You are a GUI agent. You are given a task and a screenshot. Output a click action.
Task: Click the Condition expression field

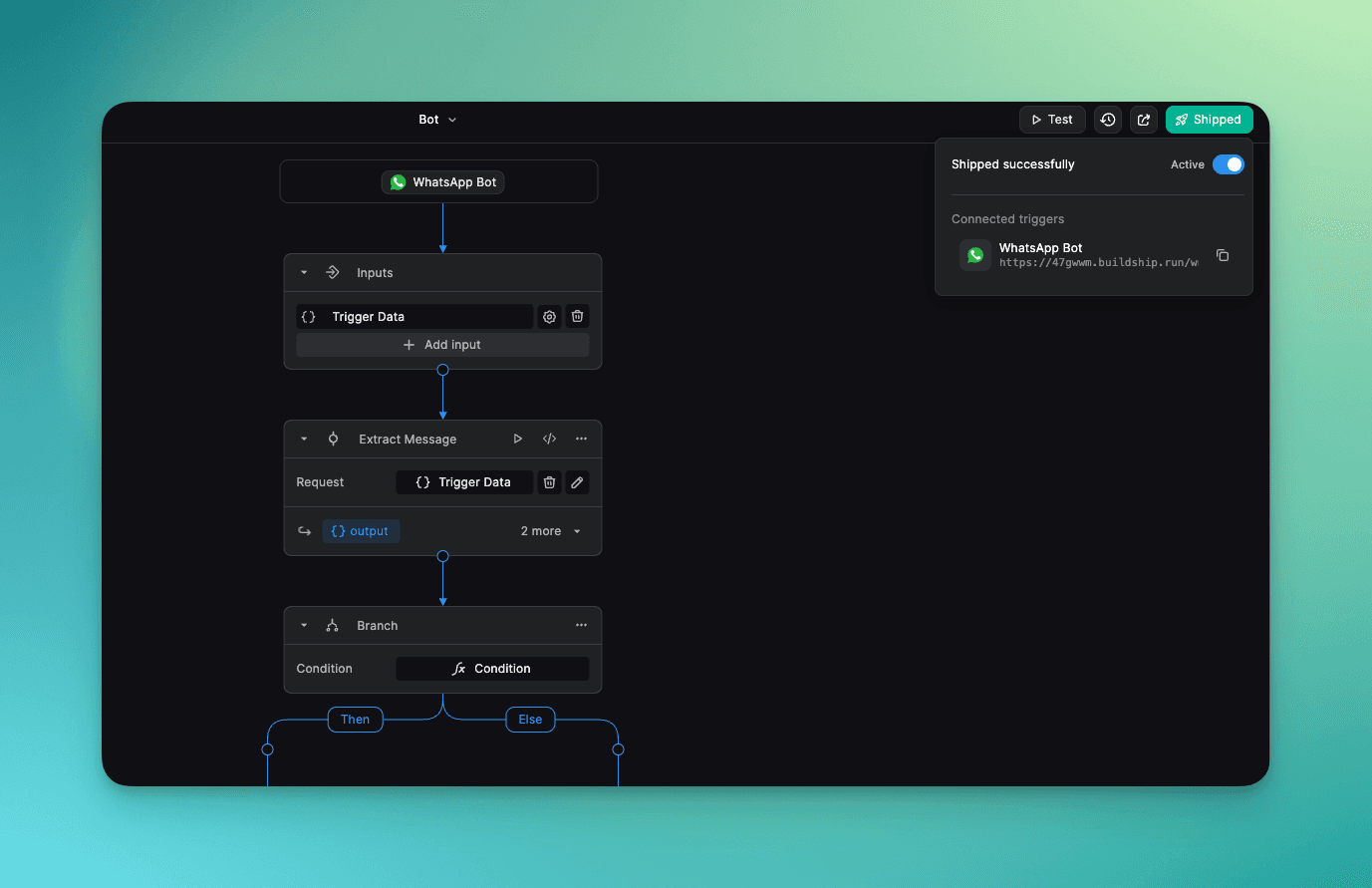pyautogui.click(x=492, y=669)
